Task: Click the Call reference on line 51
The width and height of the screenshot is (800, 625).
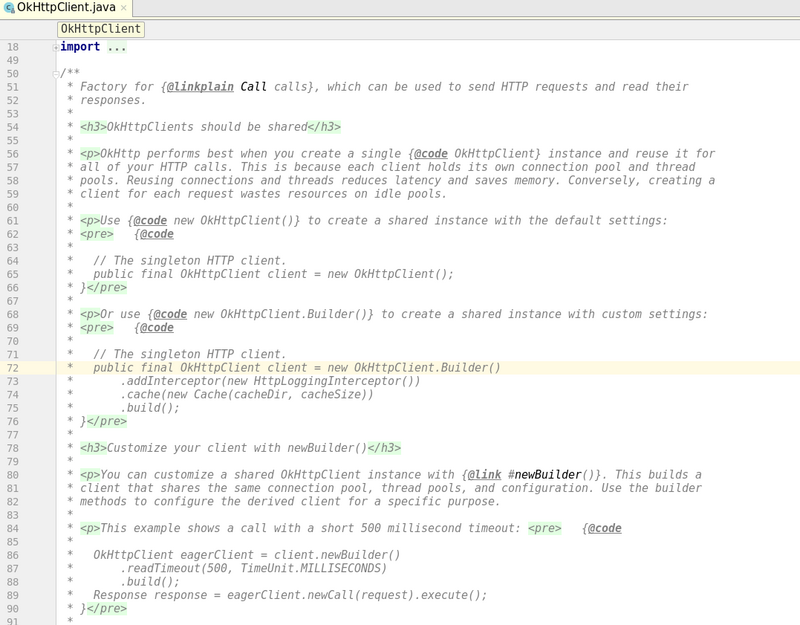Action: point(254,87)
